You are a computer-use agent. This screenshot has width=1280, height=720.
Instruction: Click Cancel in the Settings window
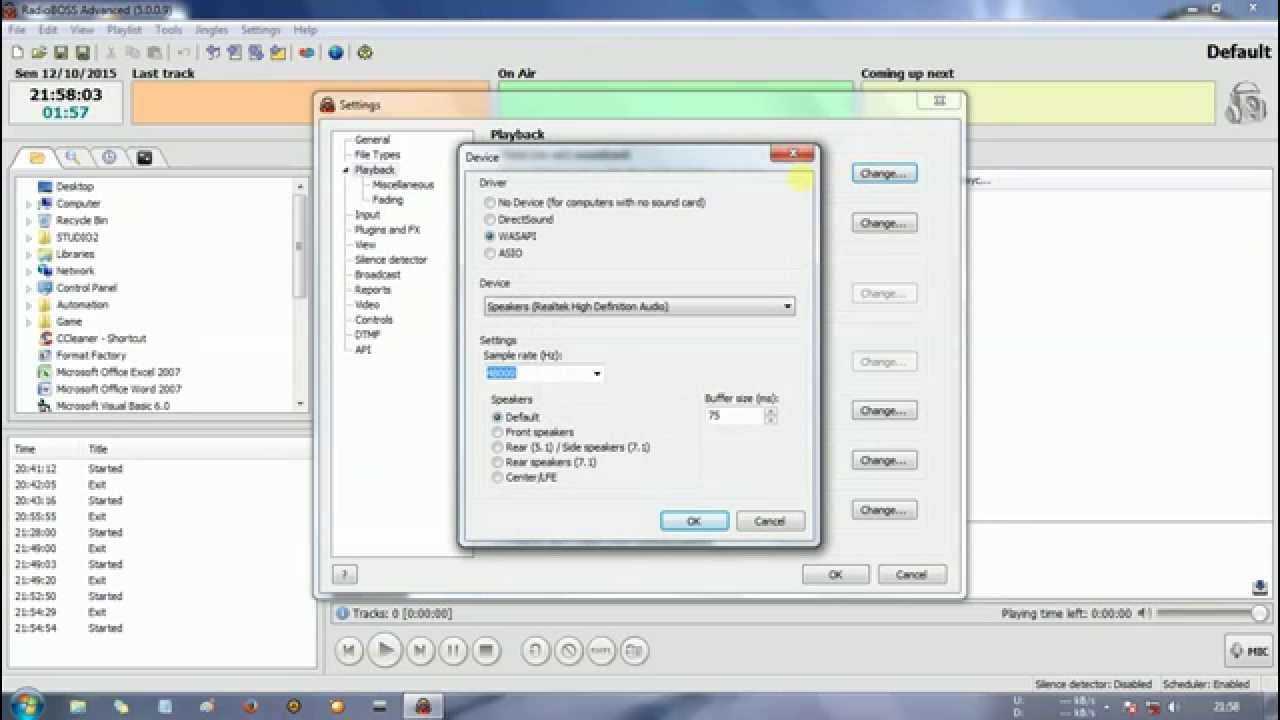[911, 574]
